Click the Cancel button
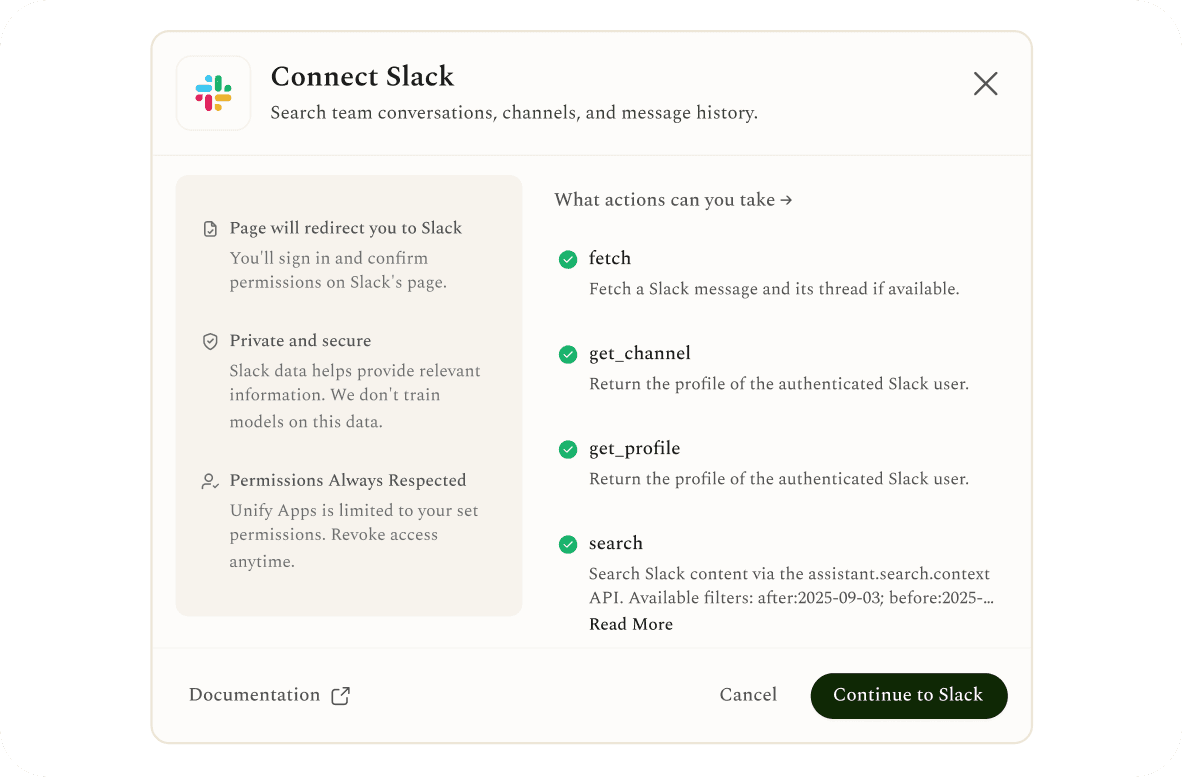The height and width of the screenshot is (777, 1182). point(748,695)
